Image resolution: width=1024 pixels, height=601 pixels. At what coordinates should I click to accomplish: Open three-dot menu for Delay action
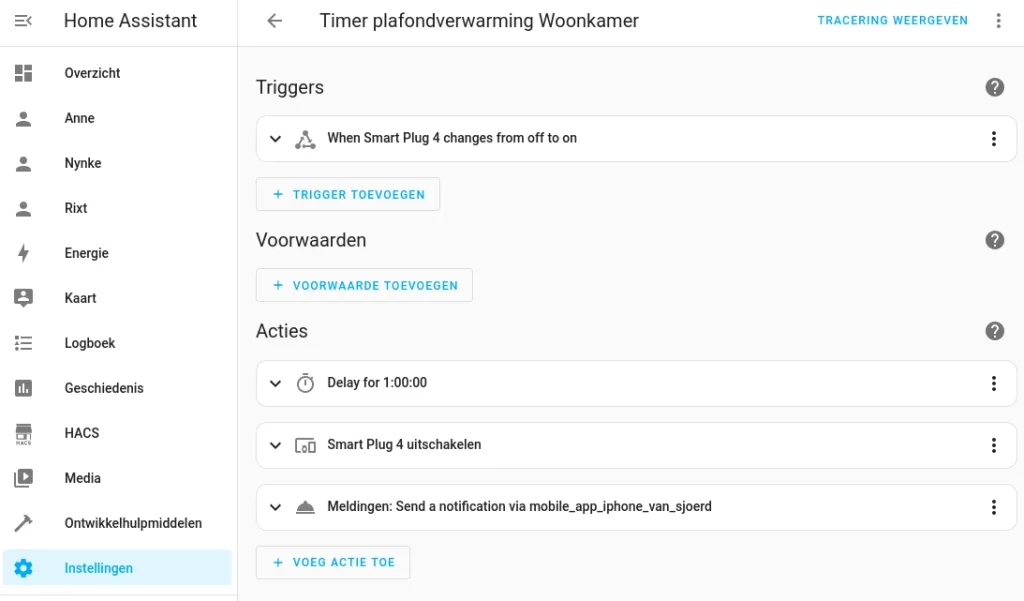pyautogui.click(x=993, y=383)
